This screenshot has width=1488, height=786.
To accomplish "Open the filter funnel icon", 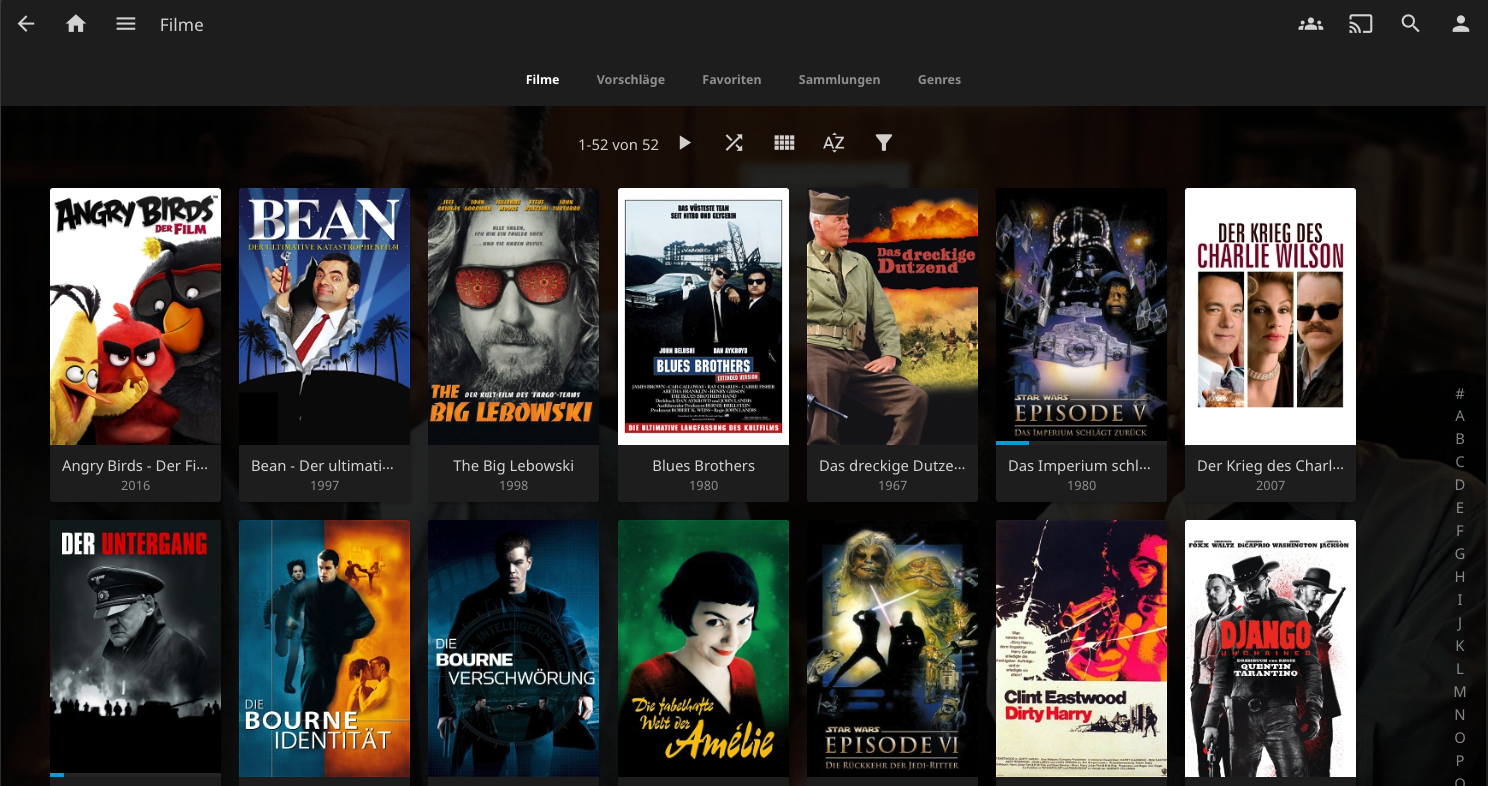I will (884, 143).
